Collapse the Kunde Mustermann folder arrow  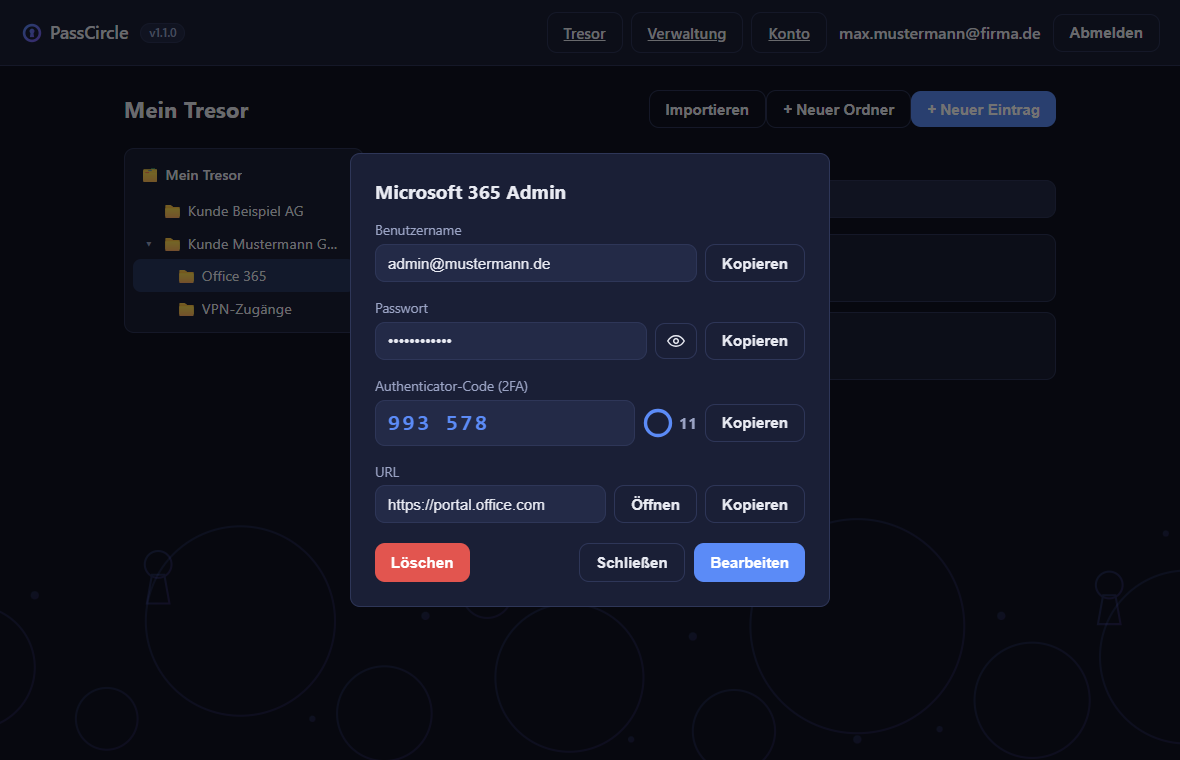(149, 245)
